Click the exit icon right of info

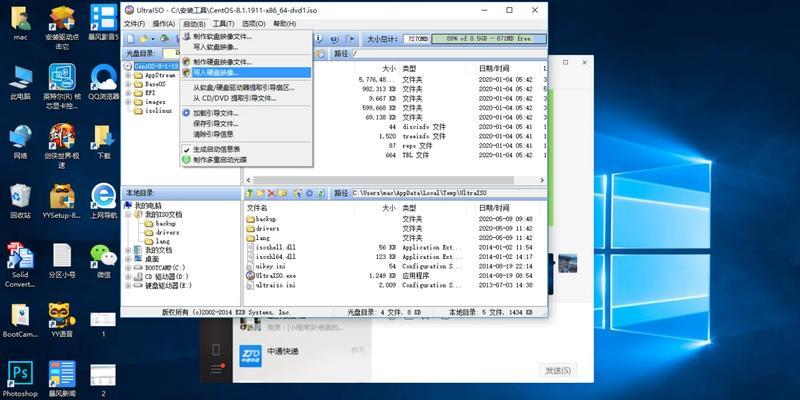(x=349, y=39)
